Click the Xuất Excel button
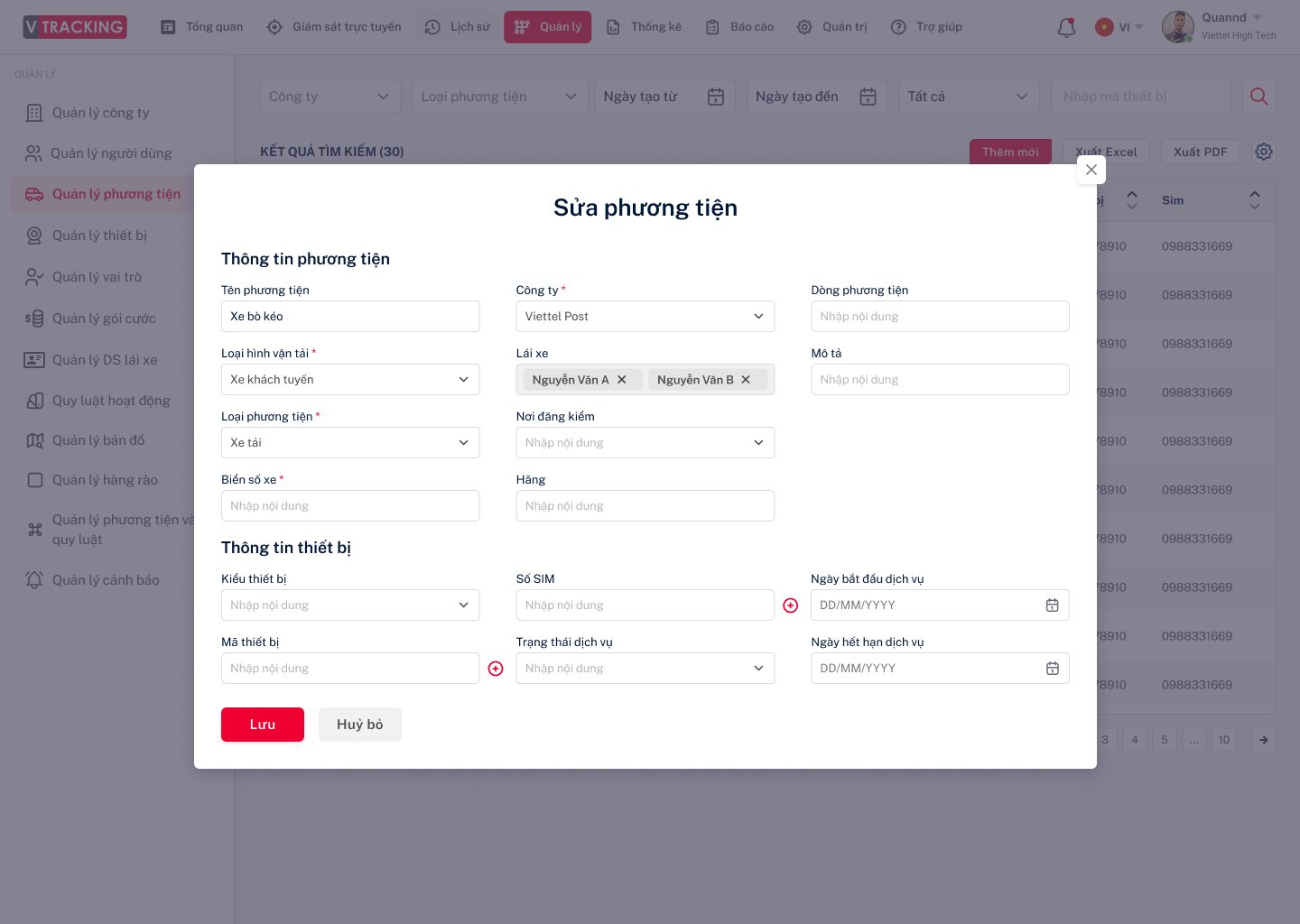1300x924 pixels. [1106, 152]
